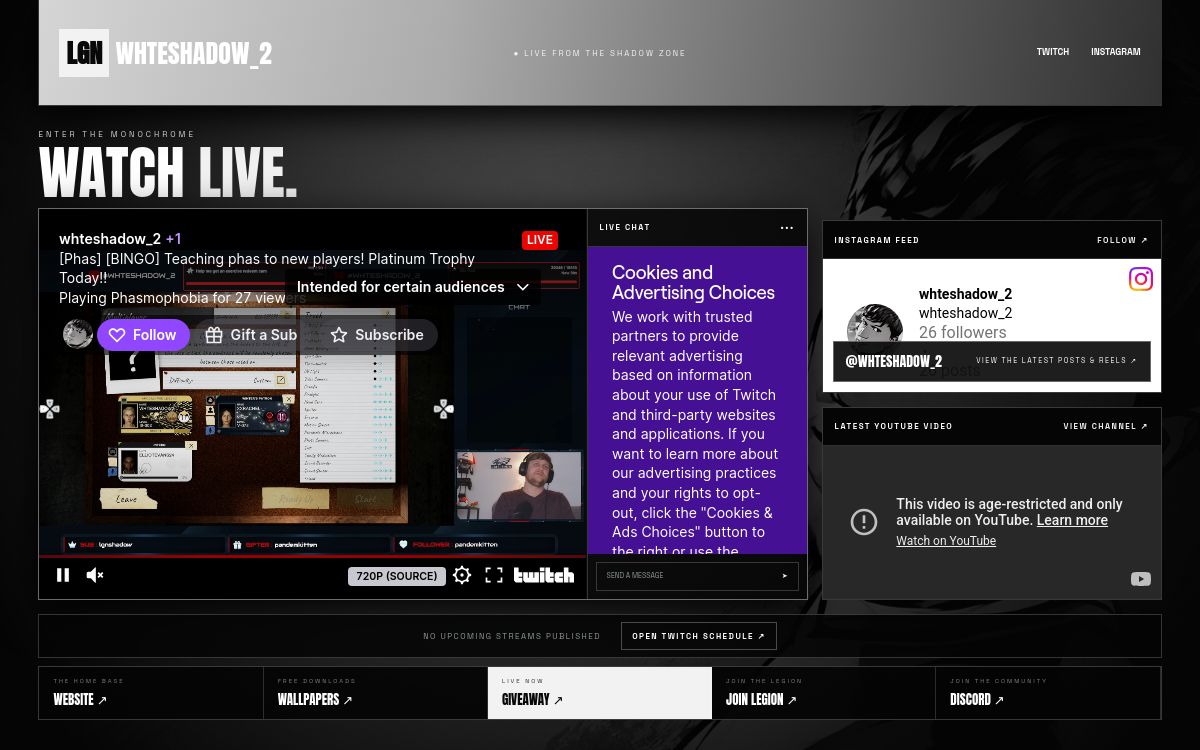Open the Twitch link in header
This screenshot has height=750, width=1200.
point(1052,52)
